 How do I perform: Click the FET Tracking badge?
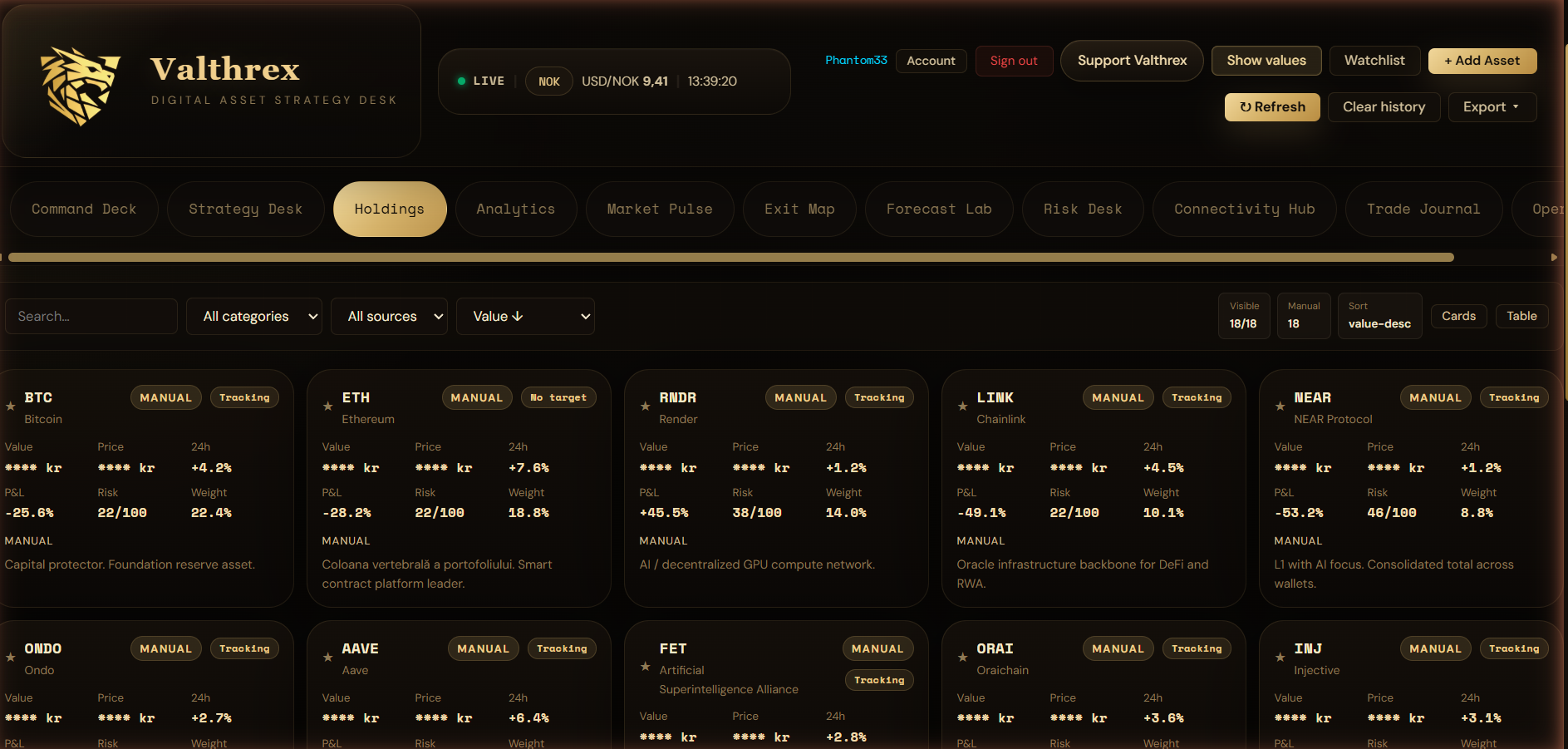[879, 680]
